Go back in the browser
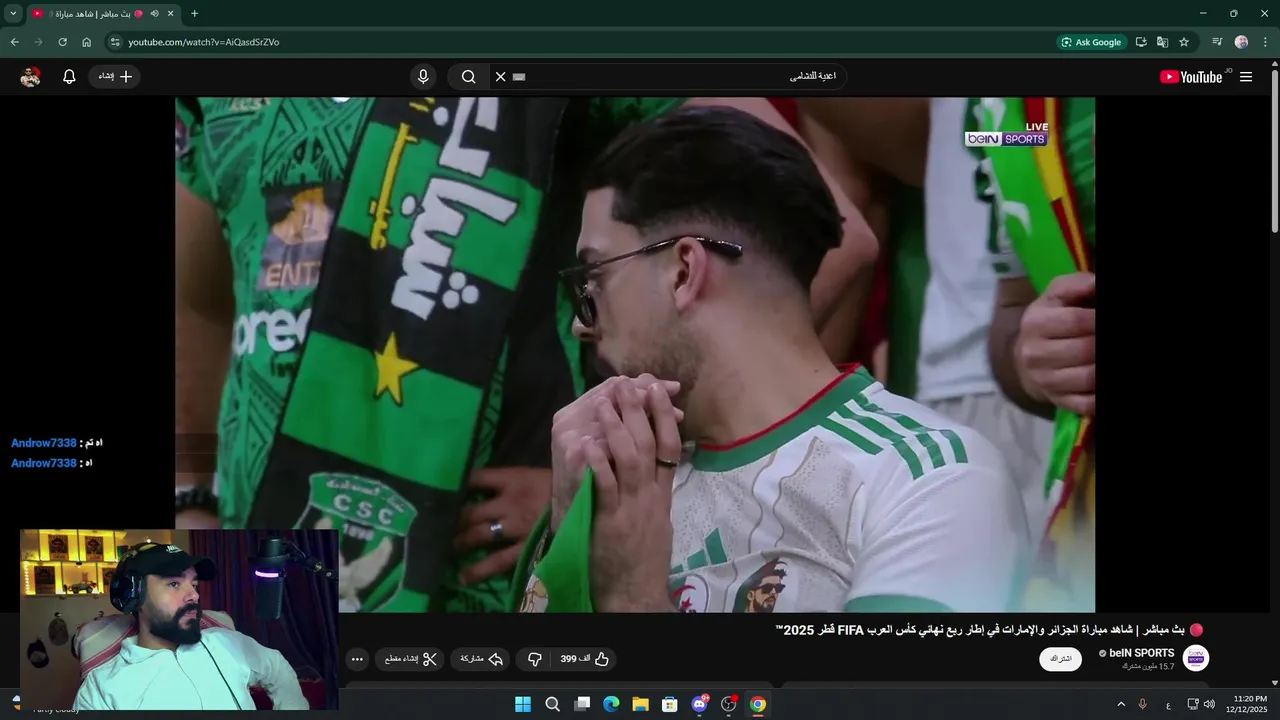The width and height of the screenshot is (1280, 720). (14, 42)
